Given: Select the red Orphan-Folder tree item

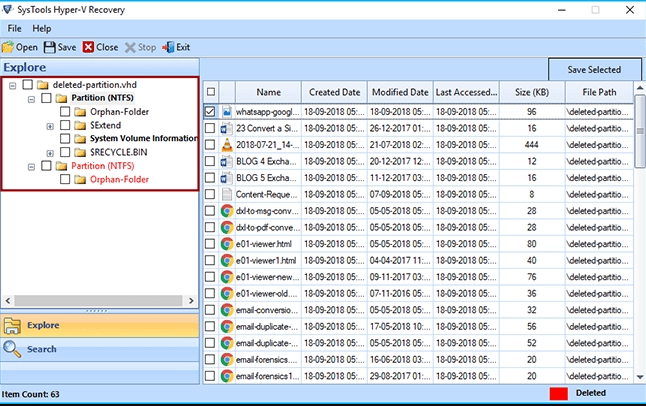Looking at the screenshot, I should coord(119,180).
